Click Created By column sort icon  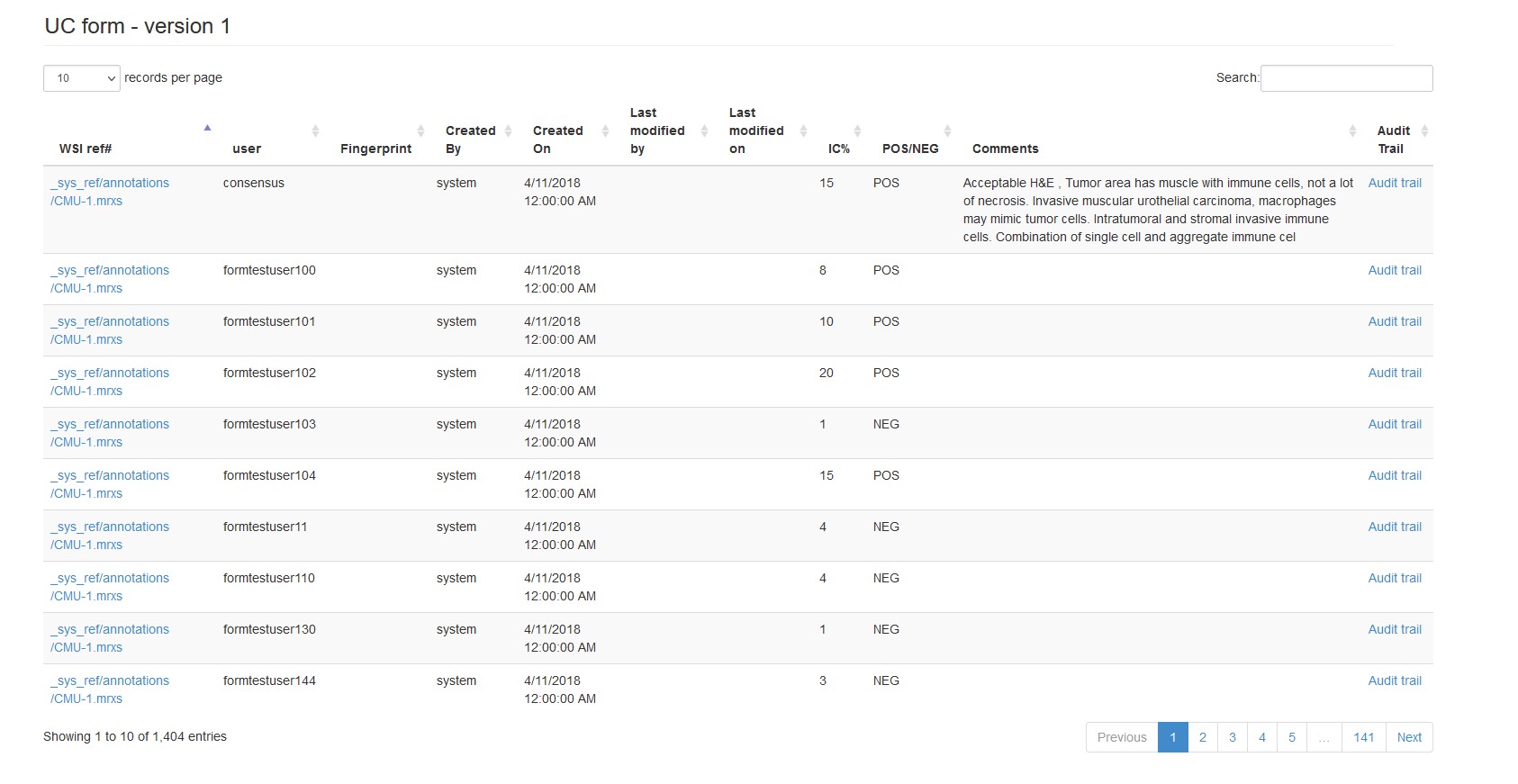click(x=508, y=131)
